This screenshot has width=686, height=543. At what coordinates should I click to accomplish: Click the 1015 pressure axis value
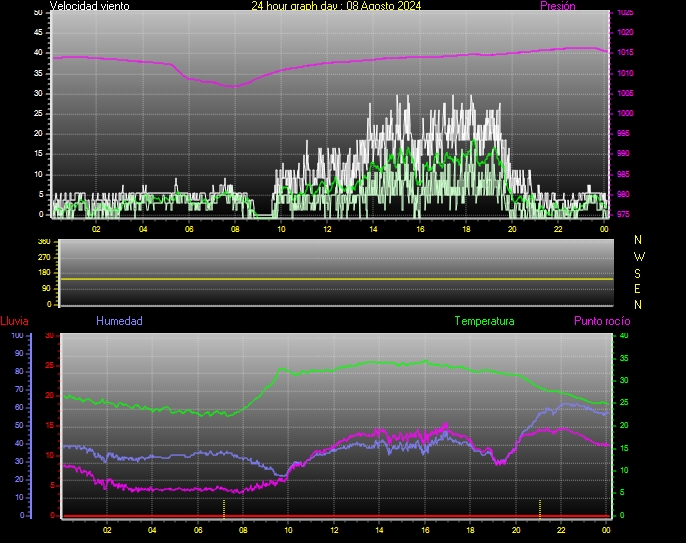(x=625, y=53)
